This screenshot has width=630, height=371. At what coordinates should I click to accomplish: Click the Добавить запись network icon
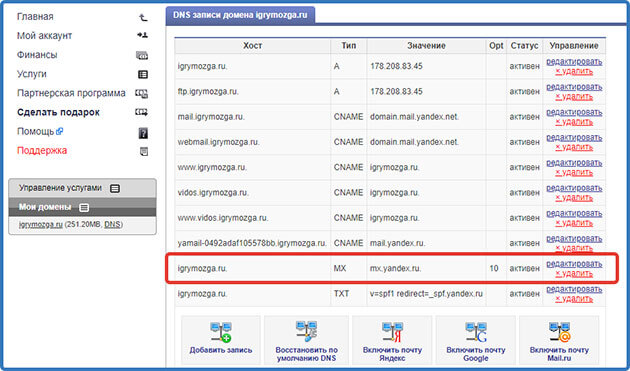tap(221, 332)
